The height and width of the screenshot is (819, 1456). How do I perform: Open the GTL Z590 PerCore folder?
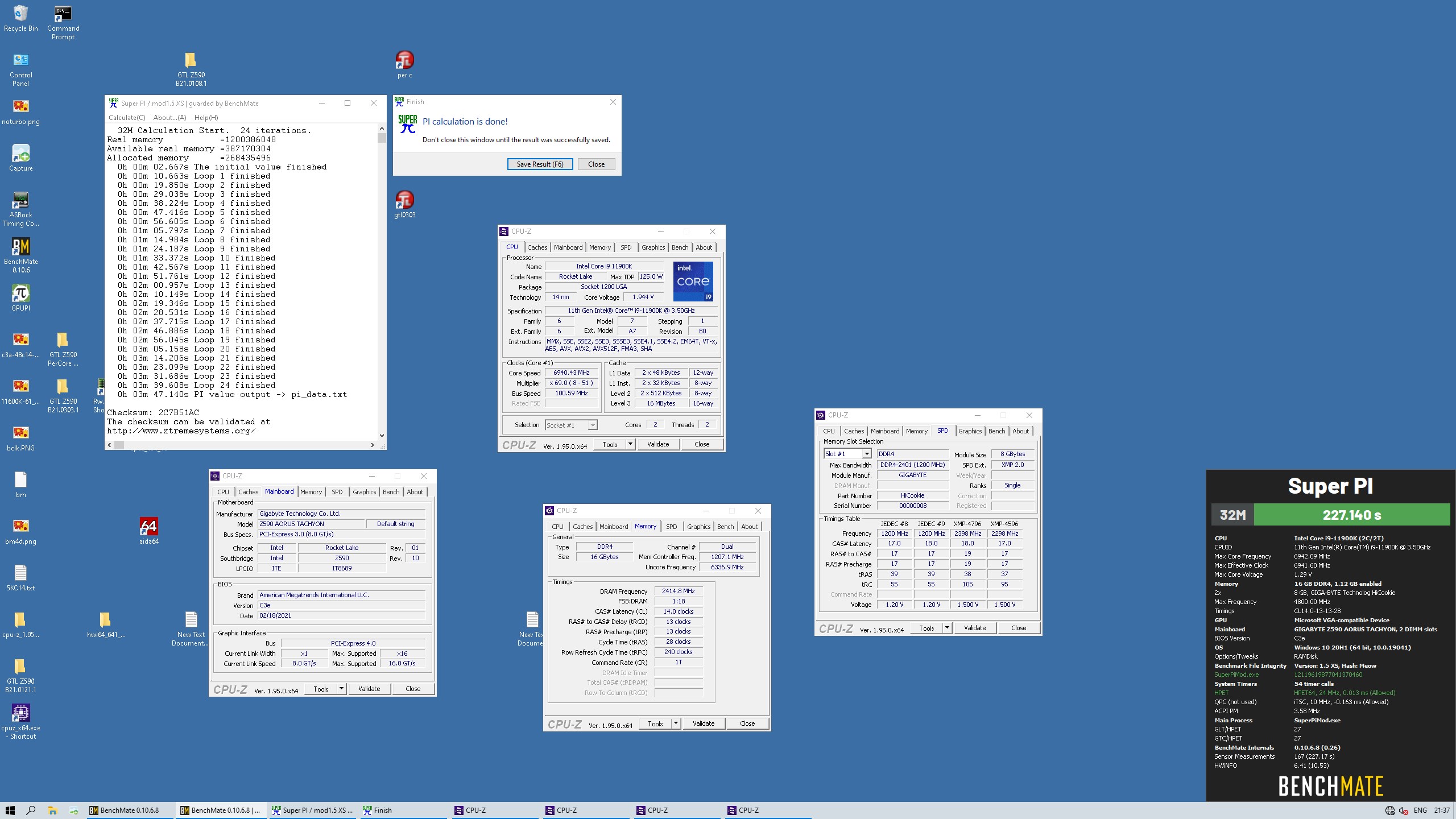click(63, 349)
